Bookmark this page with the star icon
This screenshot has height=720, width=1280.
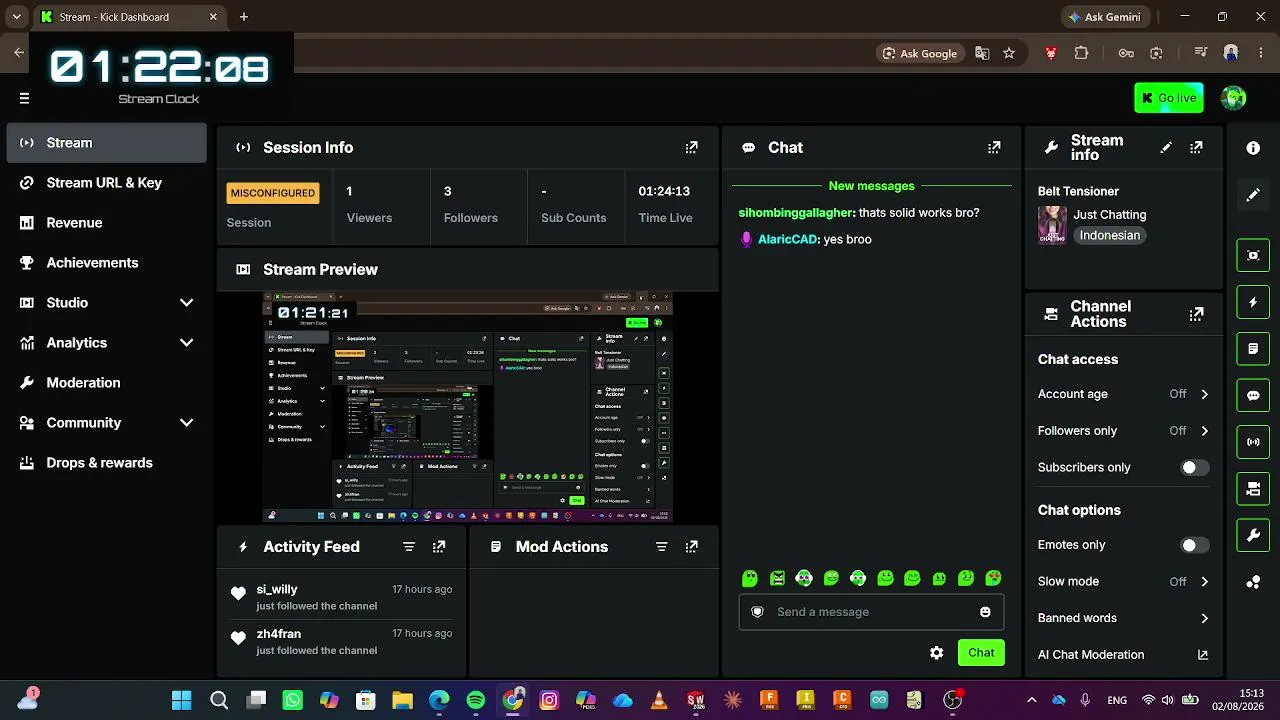pyautogui.click(x=1009, y=53)
